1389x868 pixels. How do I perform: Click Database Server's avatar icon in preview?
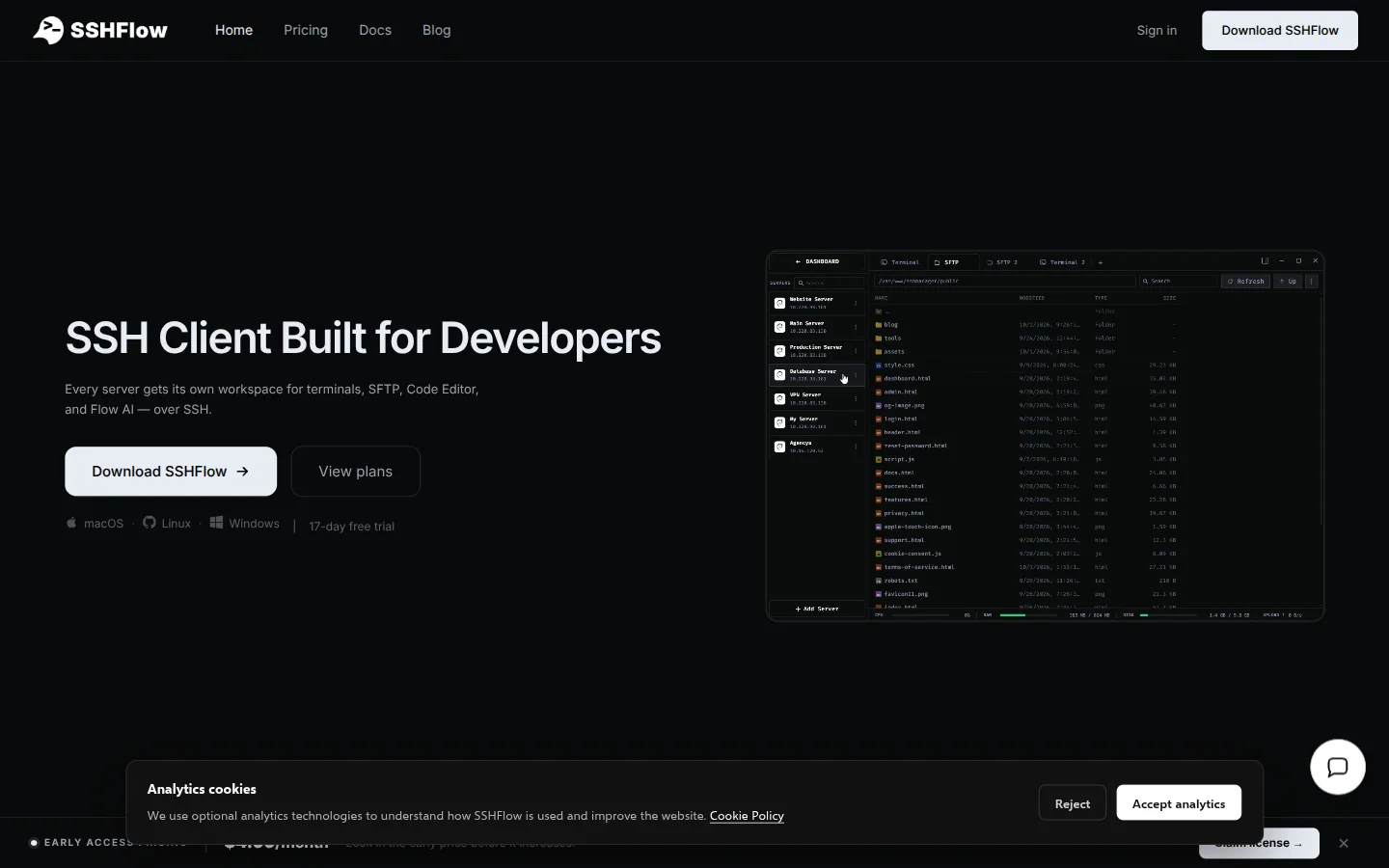click(779, 374)
